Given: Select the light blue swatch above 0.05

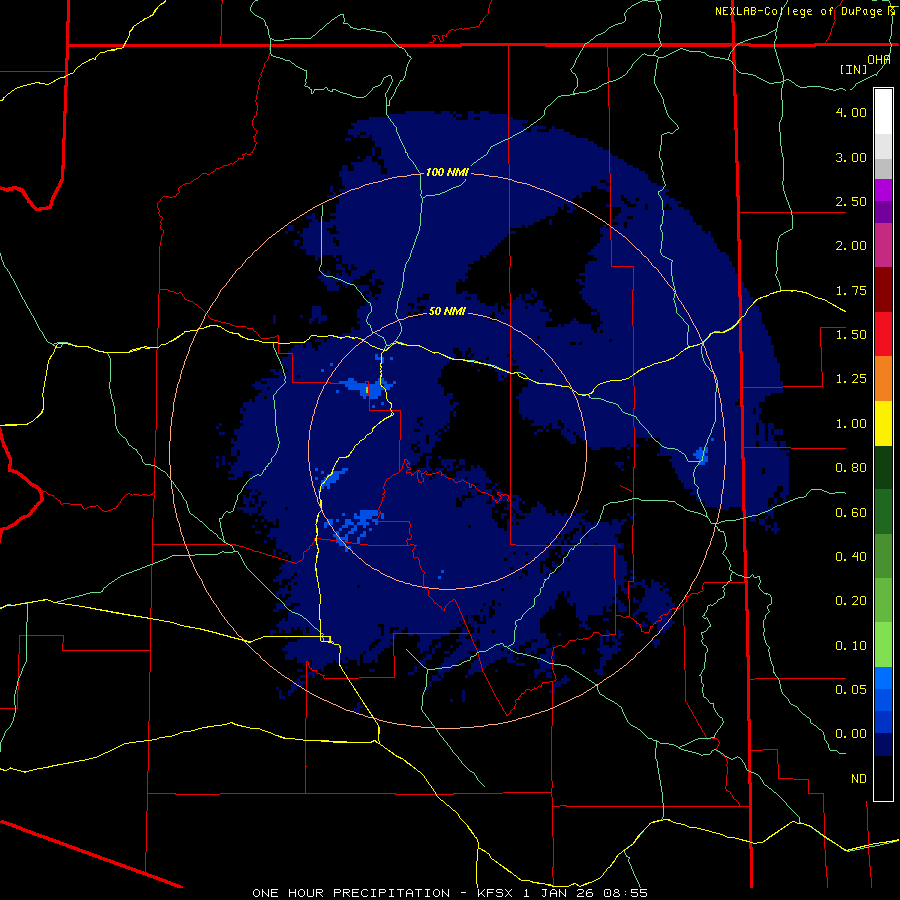Looking at the screenshot, I should click(x=883, y=678).
